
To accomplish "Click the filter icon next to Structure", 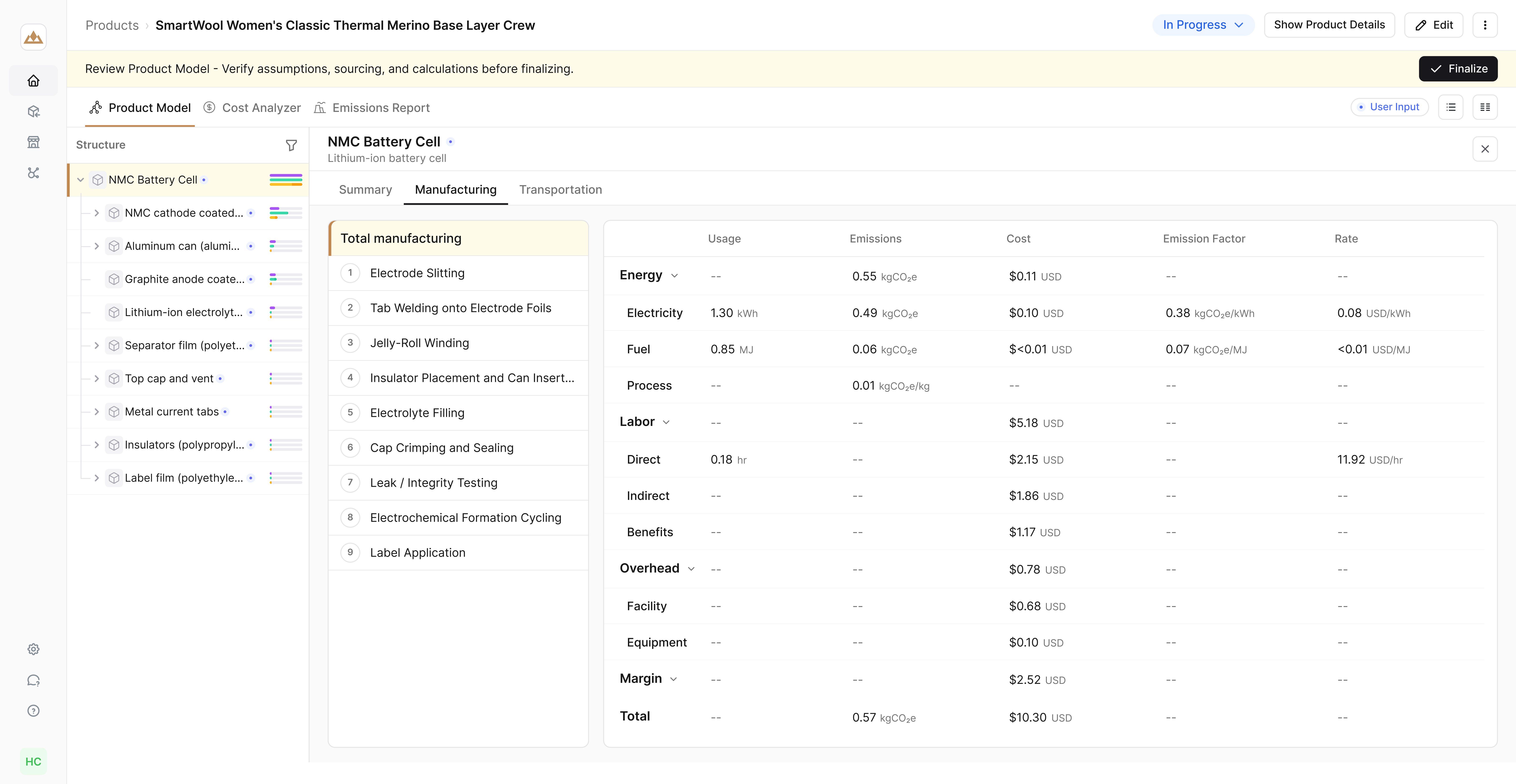I will [291, 145].
